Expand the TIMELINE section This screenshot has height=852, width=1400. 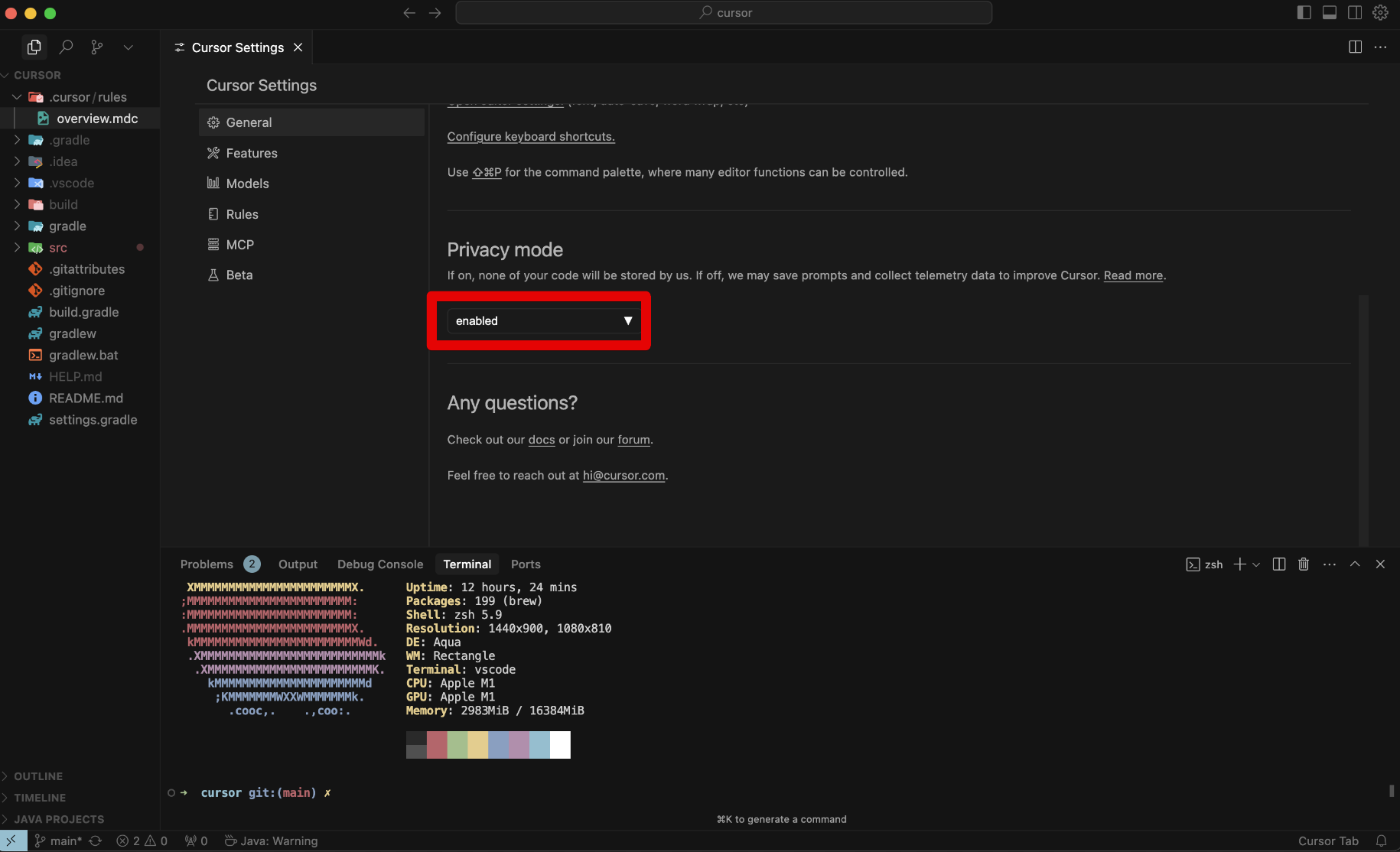pyautogui.click(x=80, y=798)
